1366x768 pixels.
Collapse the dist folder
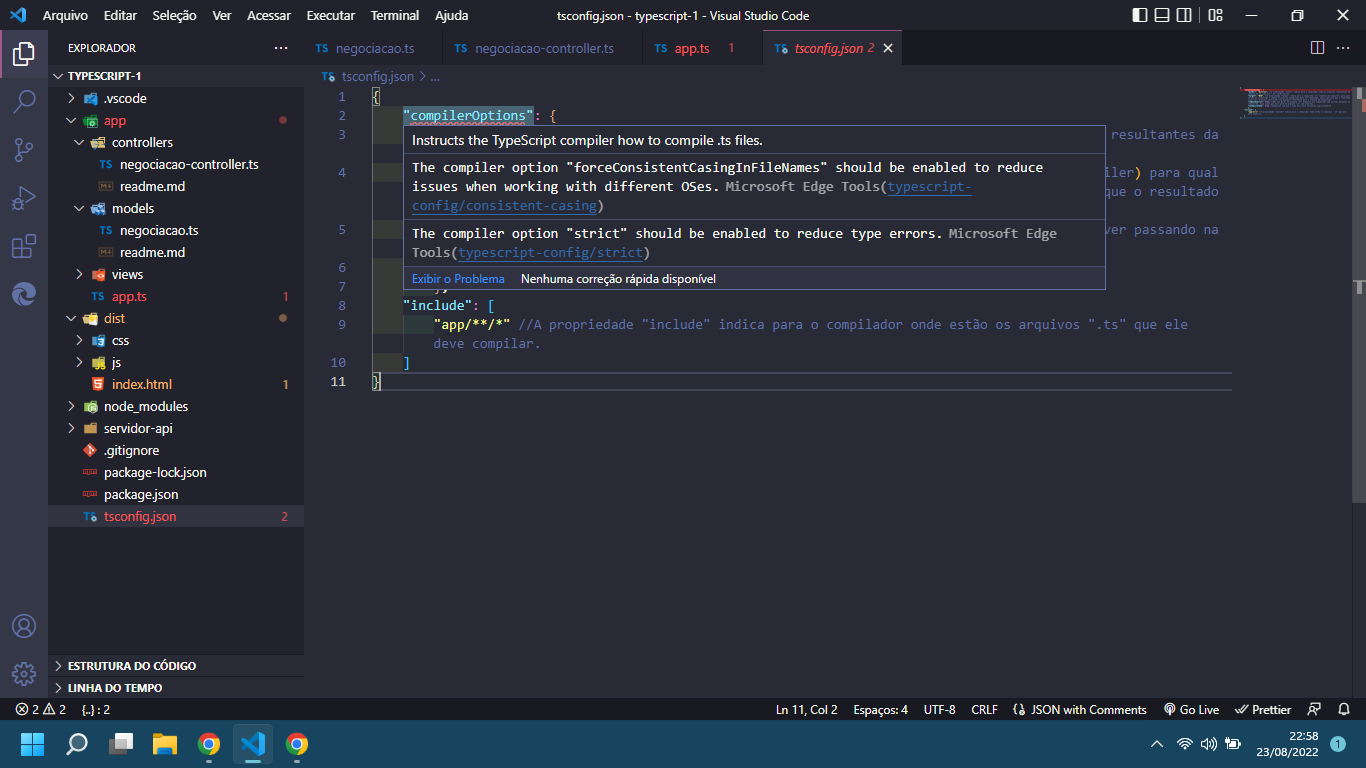click(176, 318)
